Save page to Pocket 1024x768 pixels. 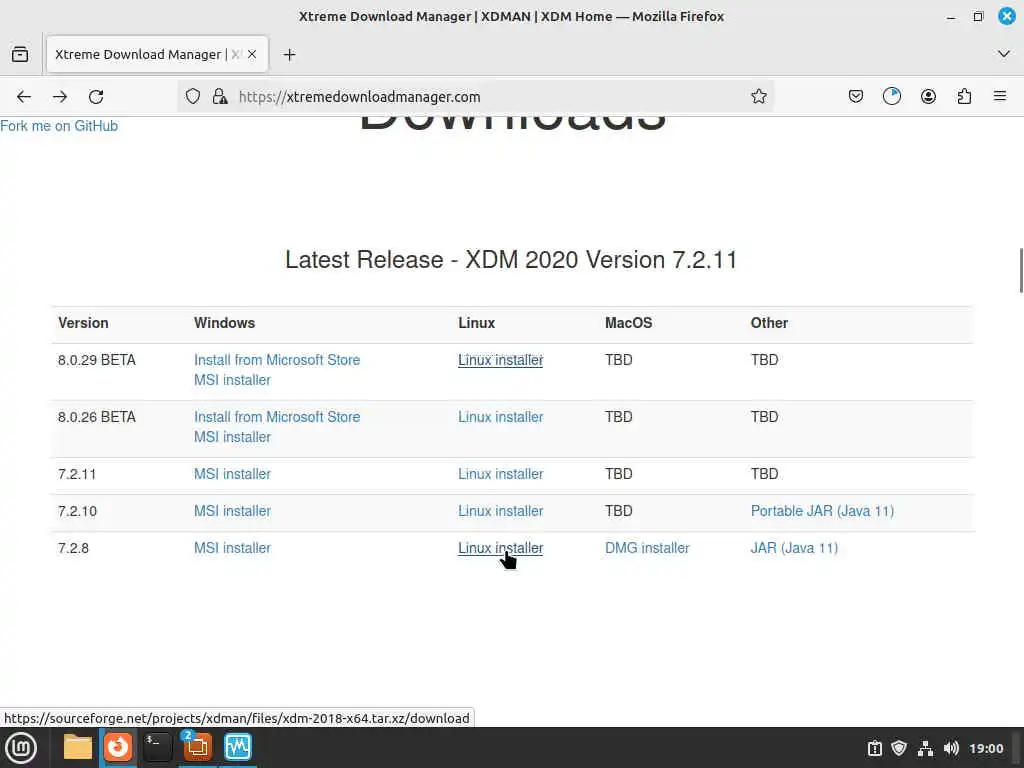[856, 97]
